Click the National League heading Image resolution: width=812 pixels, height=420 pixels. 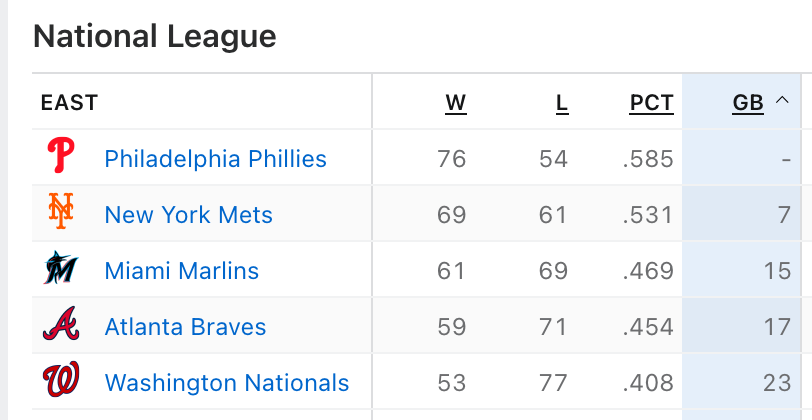[154, 36]
